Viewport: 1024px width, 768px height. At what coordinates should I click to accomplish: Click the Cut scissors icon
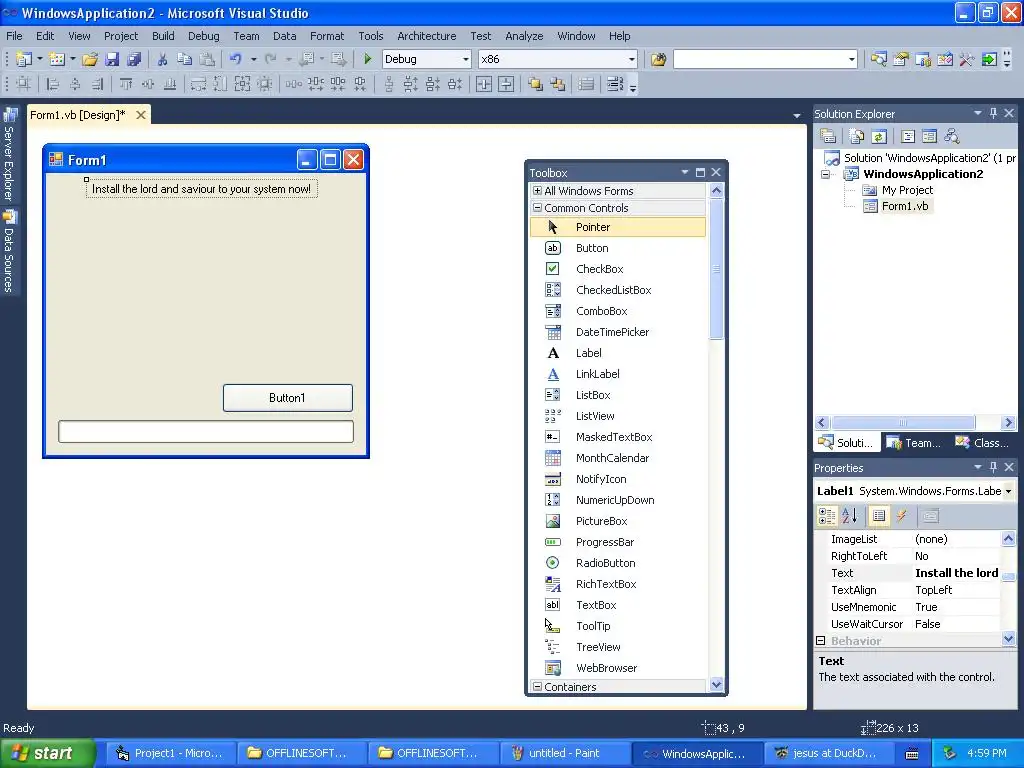tap(163, 59)
